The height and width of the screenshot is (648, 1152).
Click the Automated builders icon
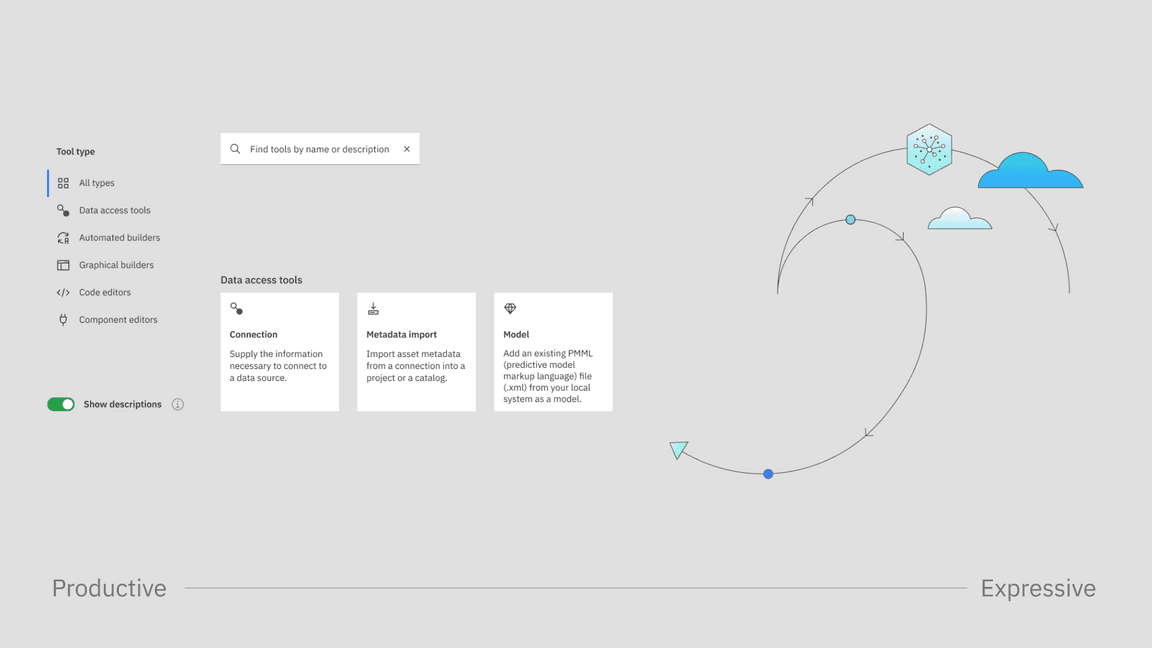63,238
